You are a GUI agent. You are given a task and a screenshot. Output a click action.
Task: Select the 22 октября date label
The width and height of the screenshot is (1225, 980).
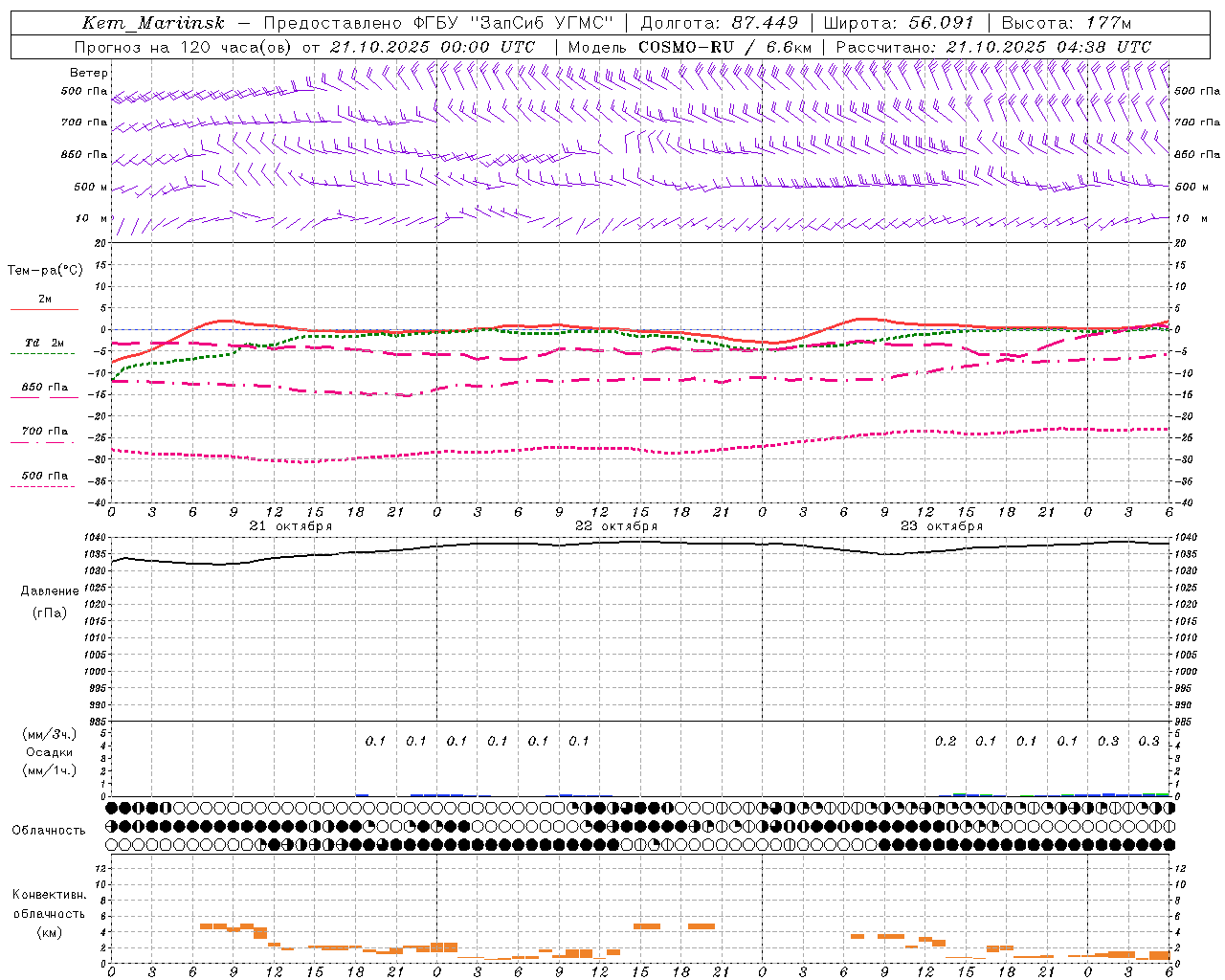tap(616, 526)
